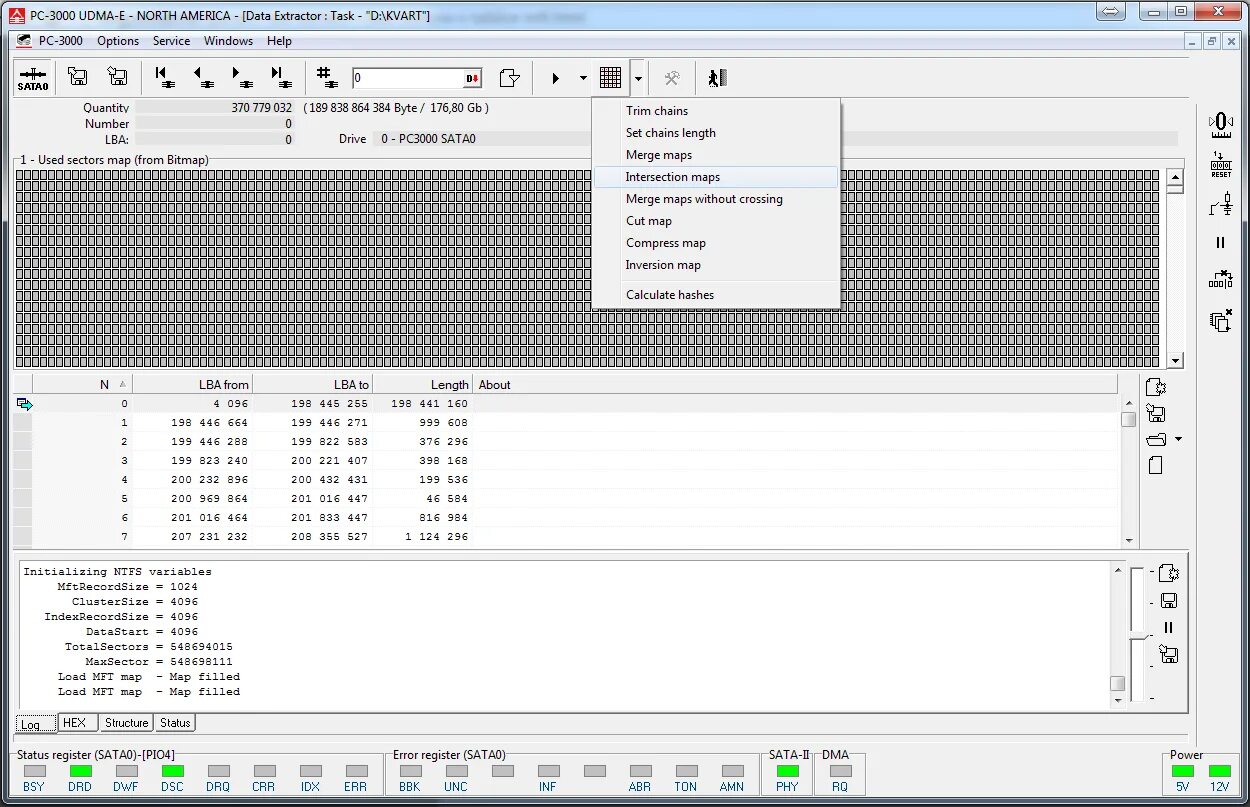Click the save-to-disk icon beside chain table

coord(1156,414)
